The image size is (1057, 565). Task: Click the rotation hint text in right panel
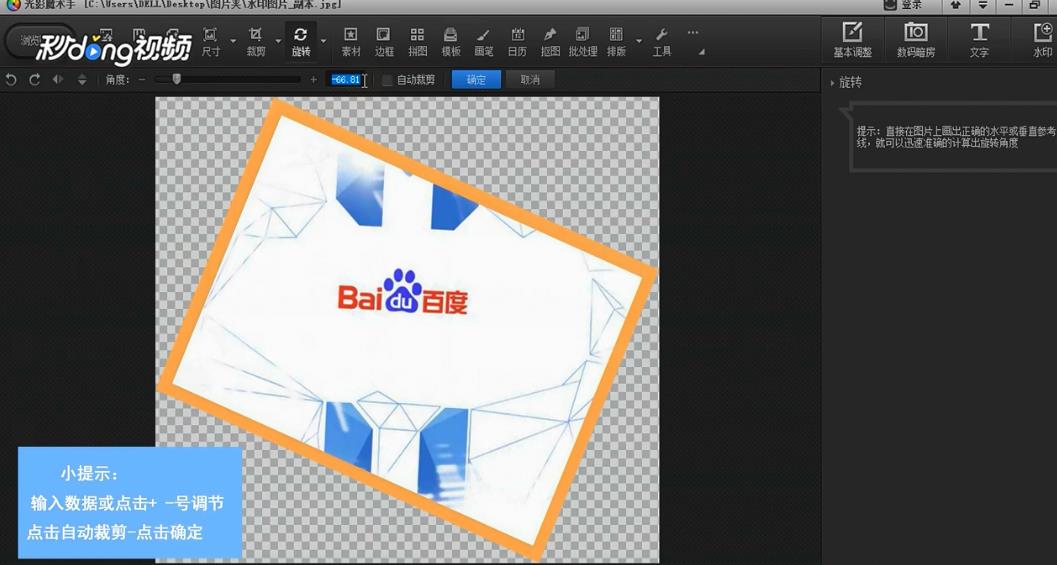955,137
